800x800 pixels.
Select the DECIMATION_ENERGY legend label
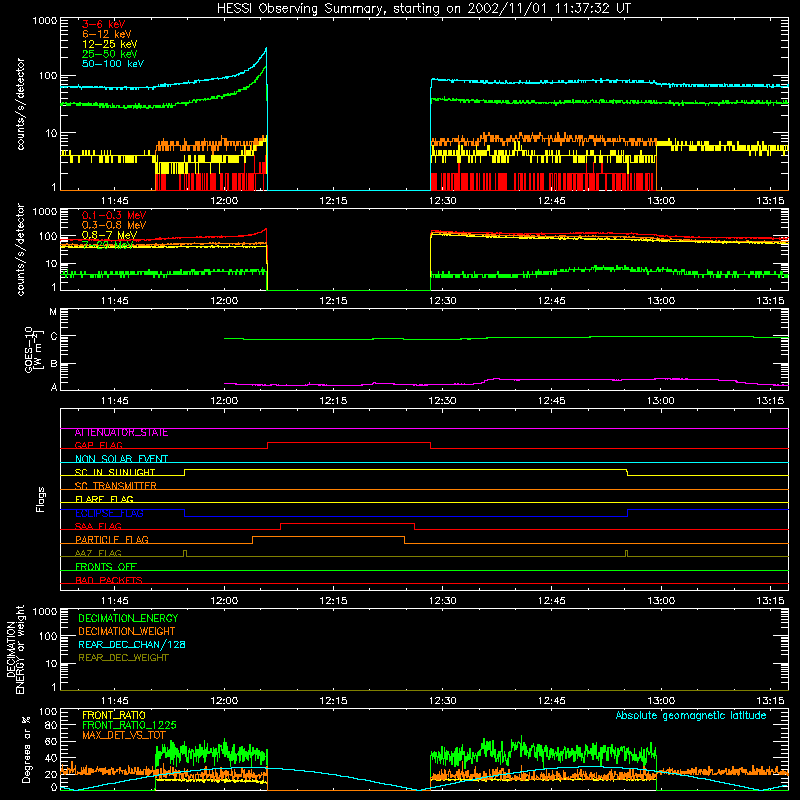(x=128, y=618)
